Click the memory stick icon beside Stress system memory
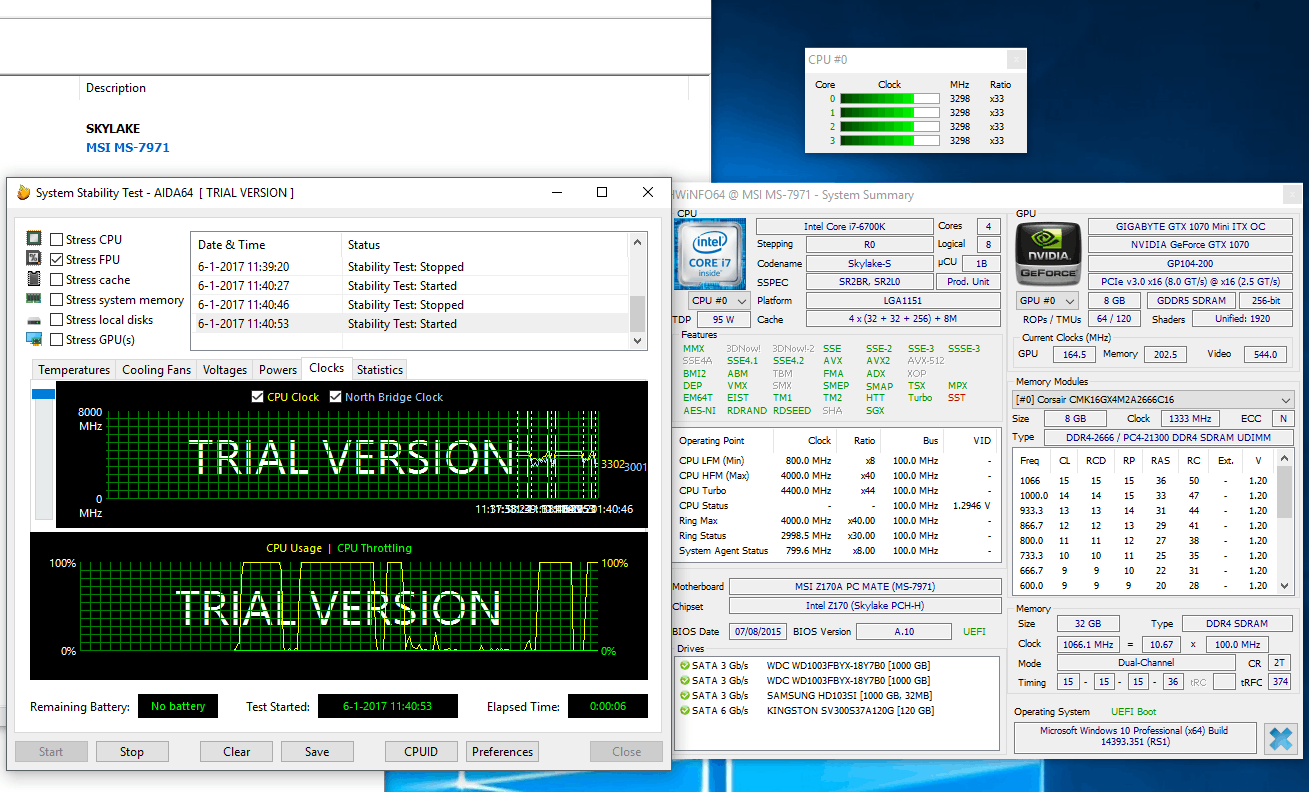Viewport: 1309px width, 792px height. (x=34, y=299)
